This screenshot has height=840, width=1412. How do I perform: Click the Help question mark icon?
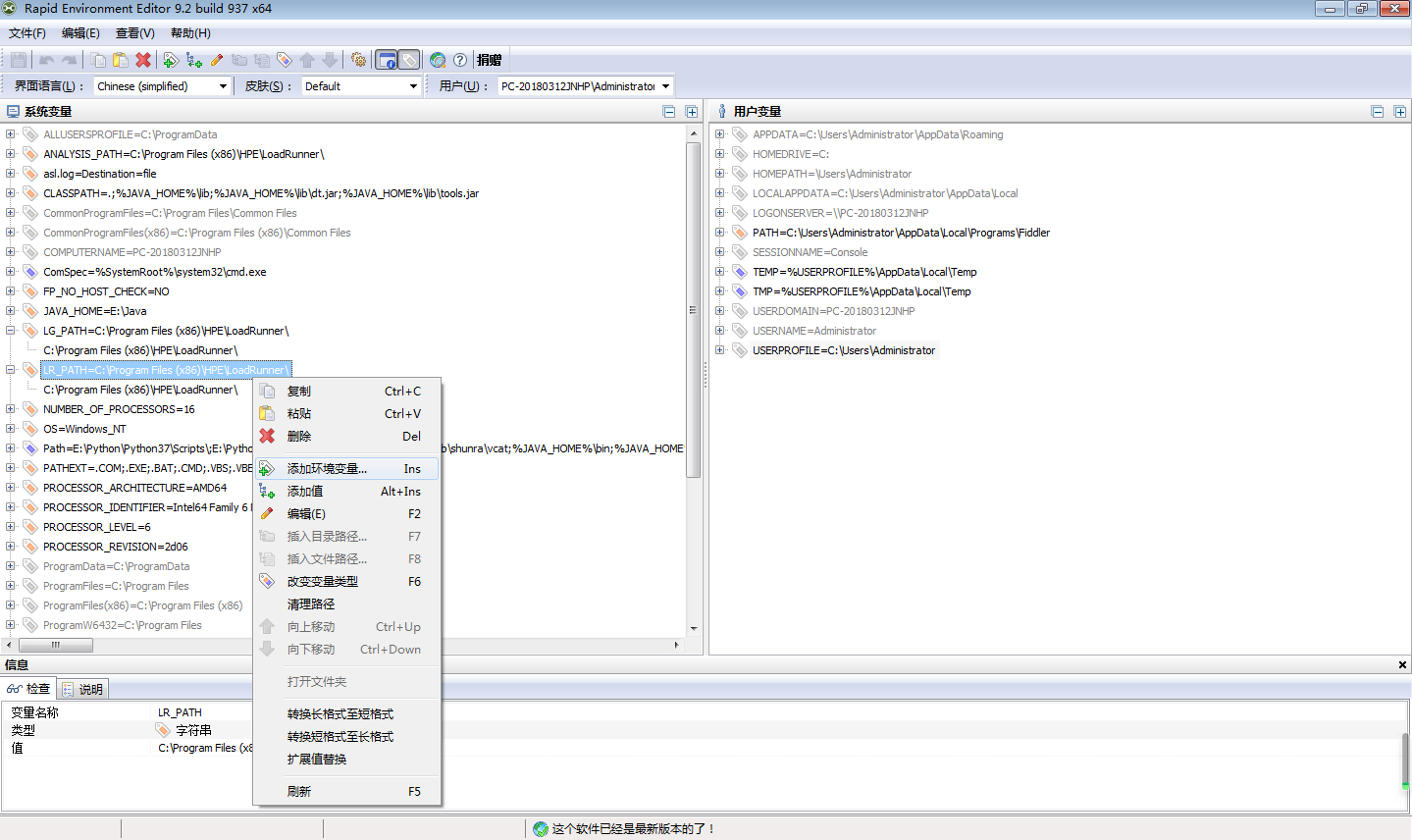point(459,59)
